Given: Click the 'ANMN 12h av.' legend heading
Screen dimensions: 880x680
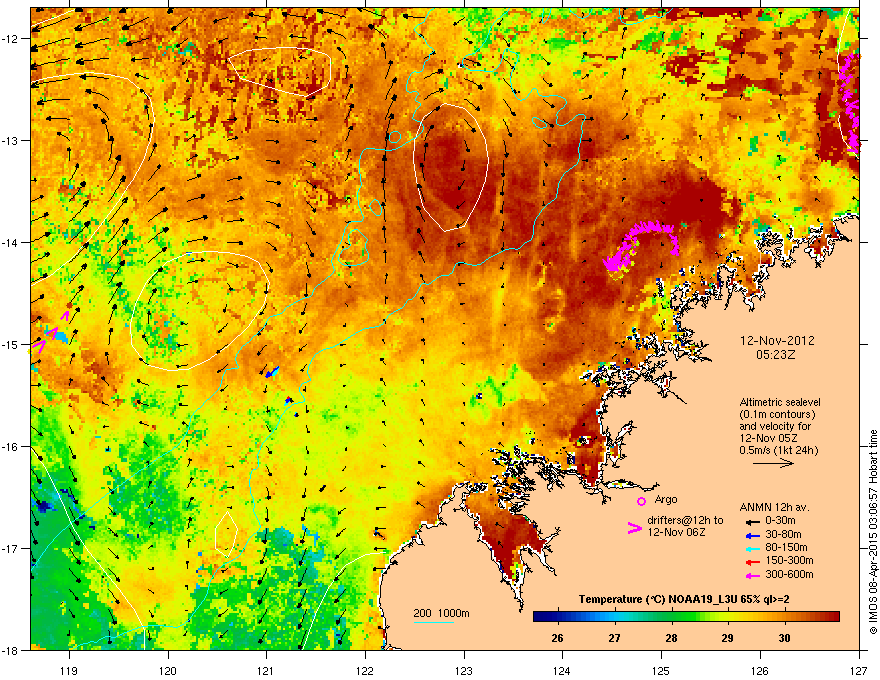Looking at the screenshot, I should coord(774,508).
